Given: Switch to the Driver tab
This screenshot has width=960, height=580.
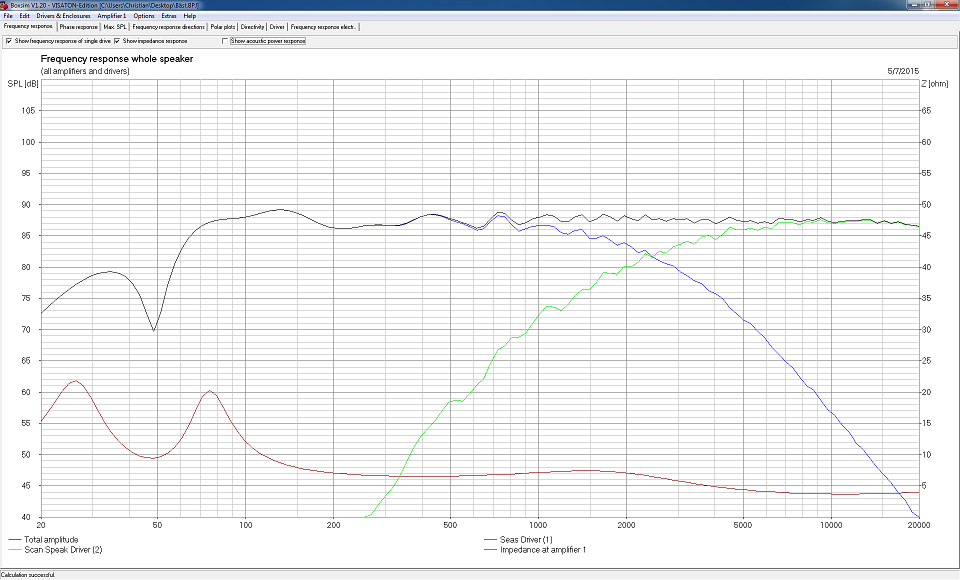Looking at the screenshot, I should (277, 27).
